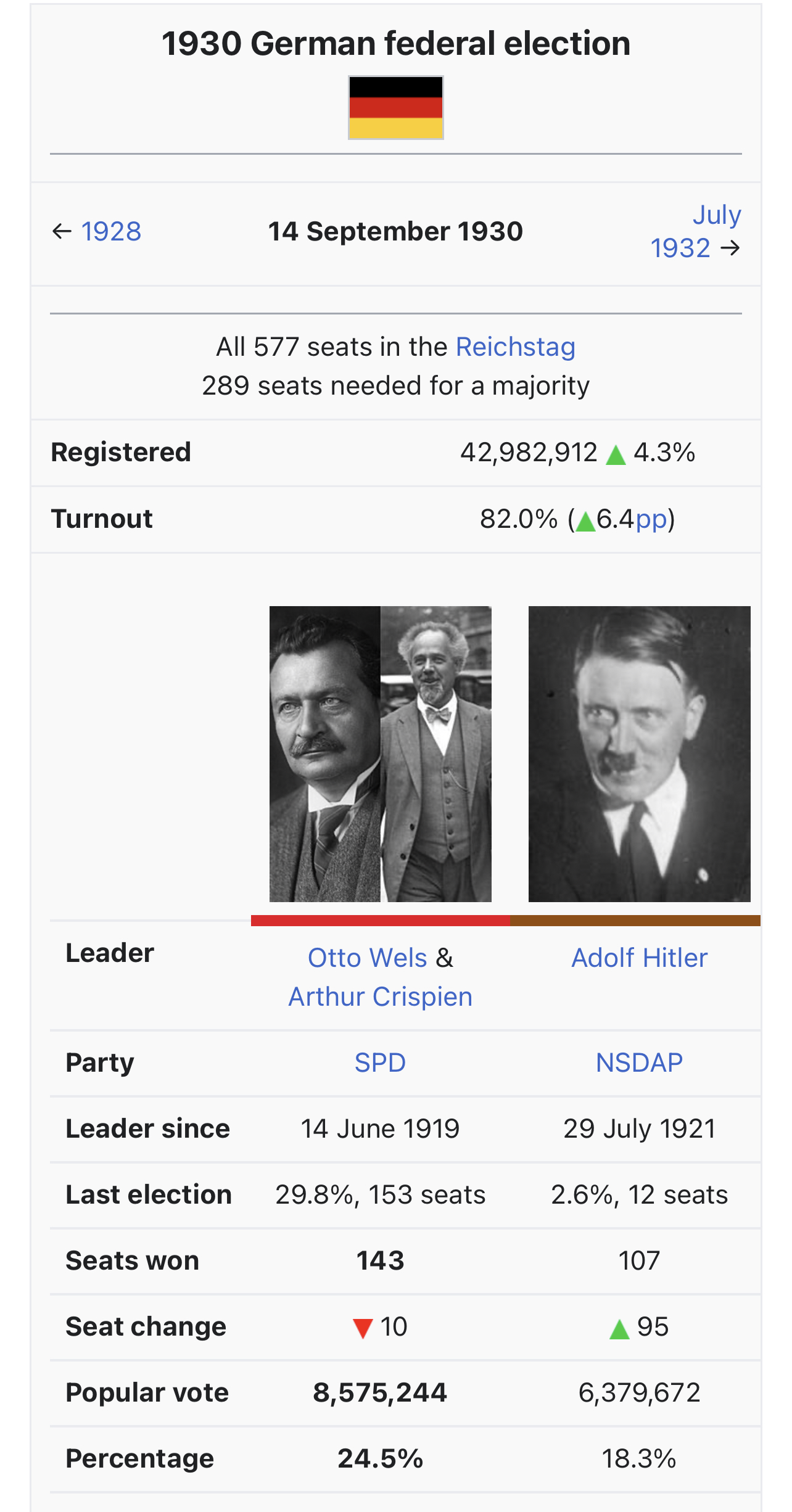Open the NSDAP leader's photo
This screenshot has width=792, height=1512.
(x=640, y=754)
